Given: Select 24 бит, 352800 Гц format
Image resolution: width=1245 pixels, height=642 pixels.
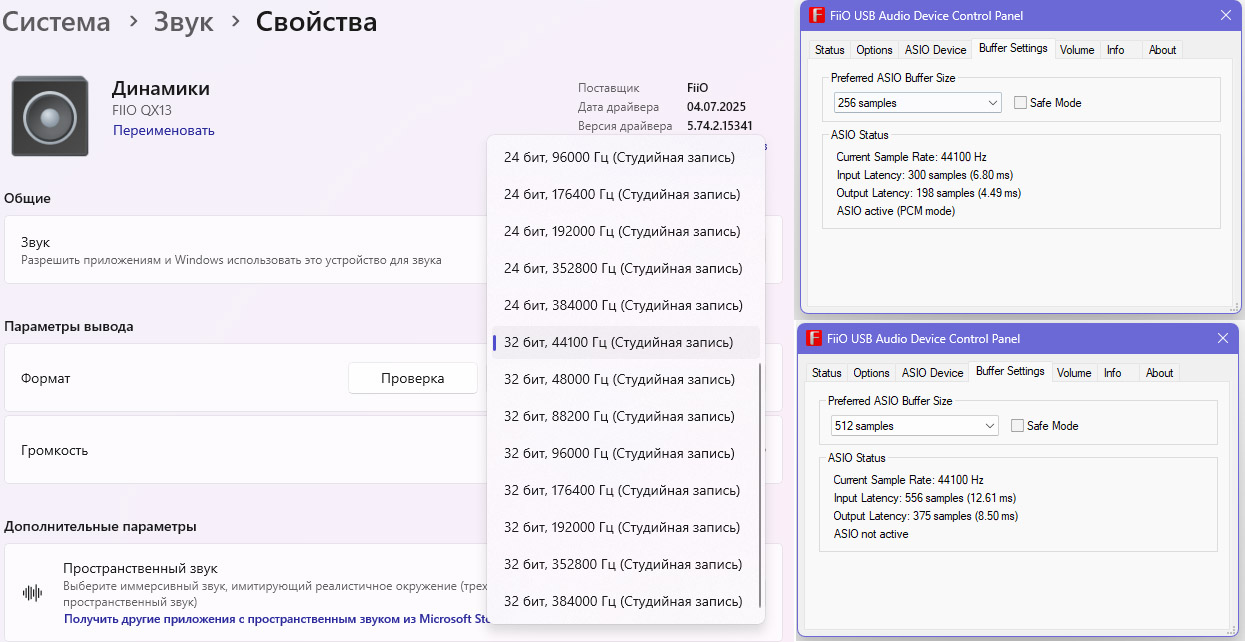Looking at the screenshot, I should click(625, 268).
